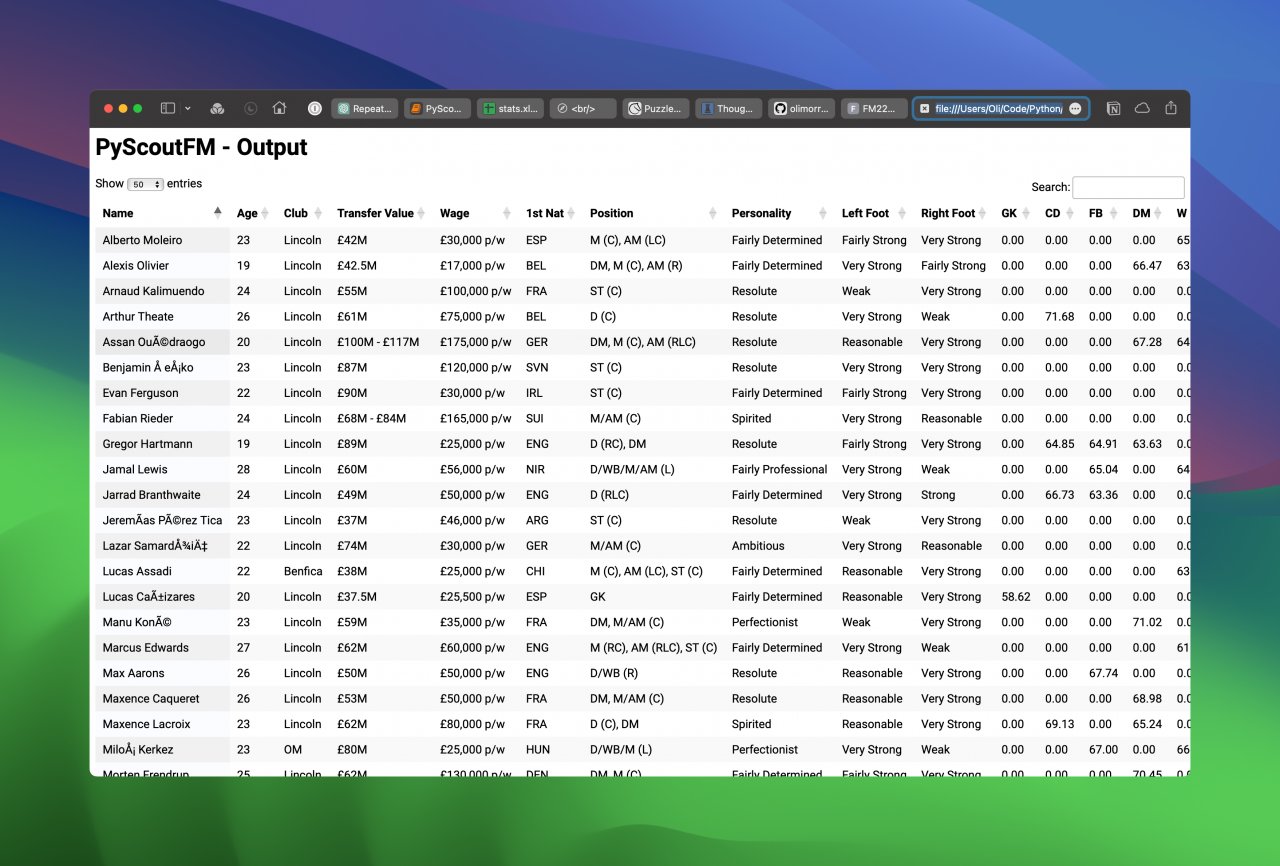
Task: Click the DM rating 71.02
Action: pos(1148,622)
